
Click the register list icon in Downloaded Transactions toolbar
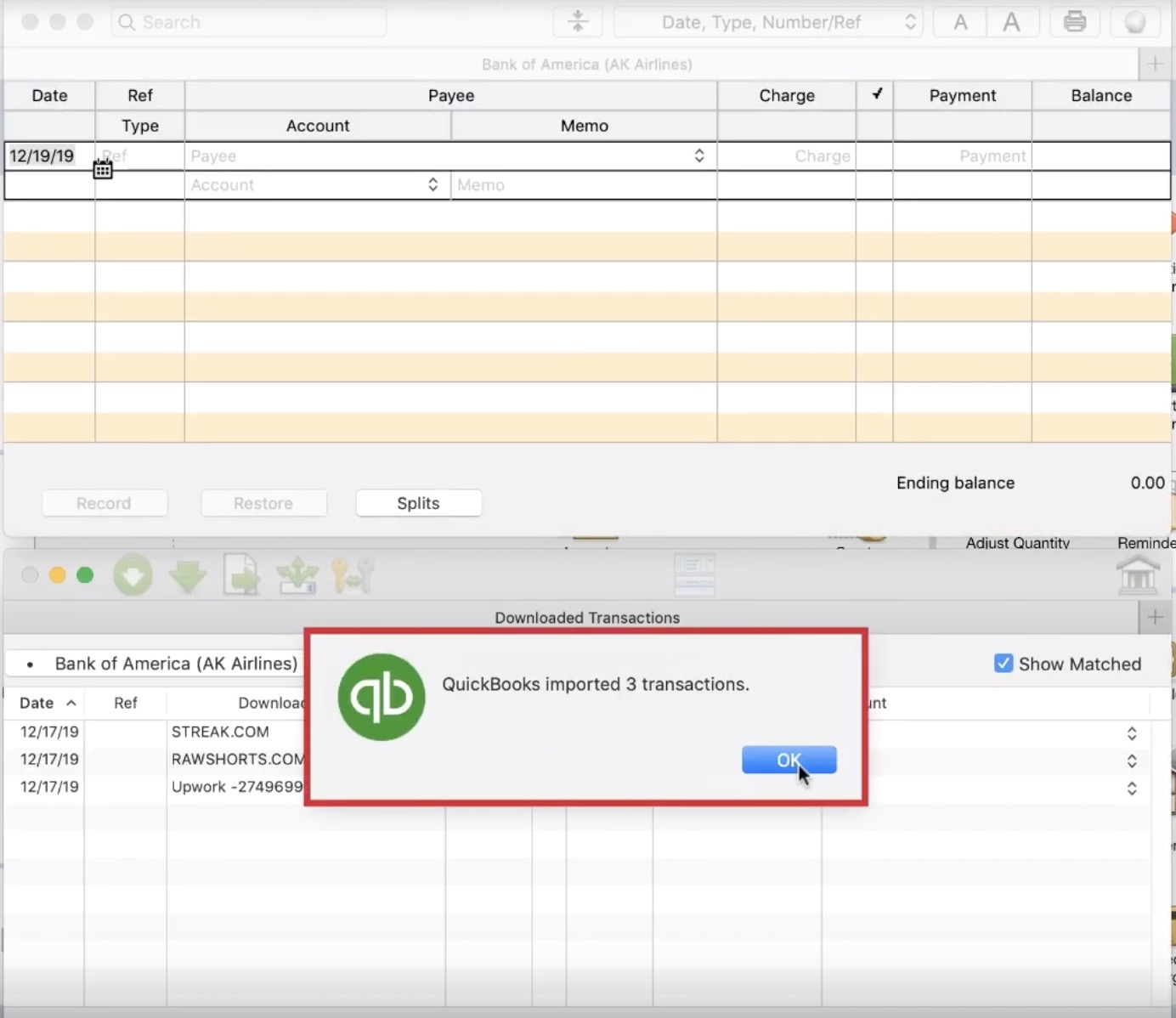tap(694, 574)
